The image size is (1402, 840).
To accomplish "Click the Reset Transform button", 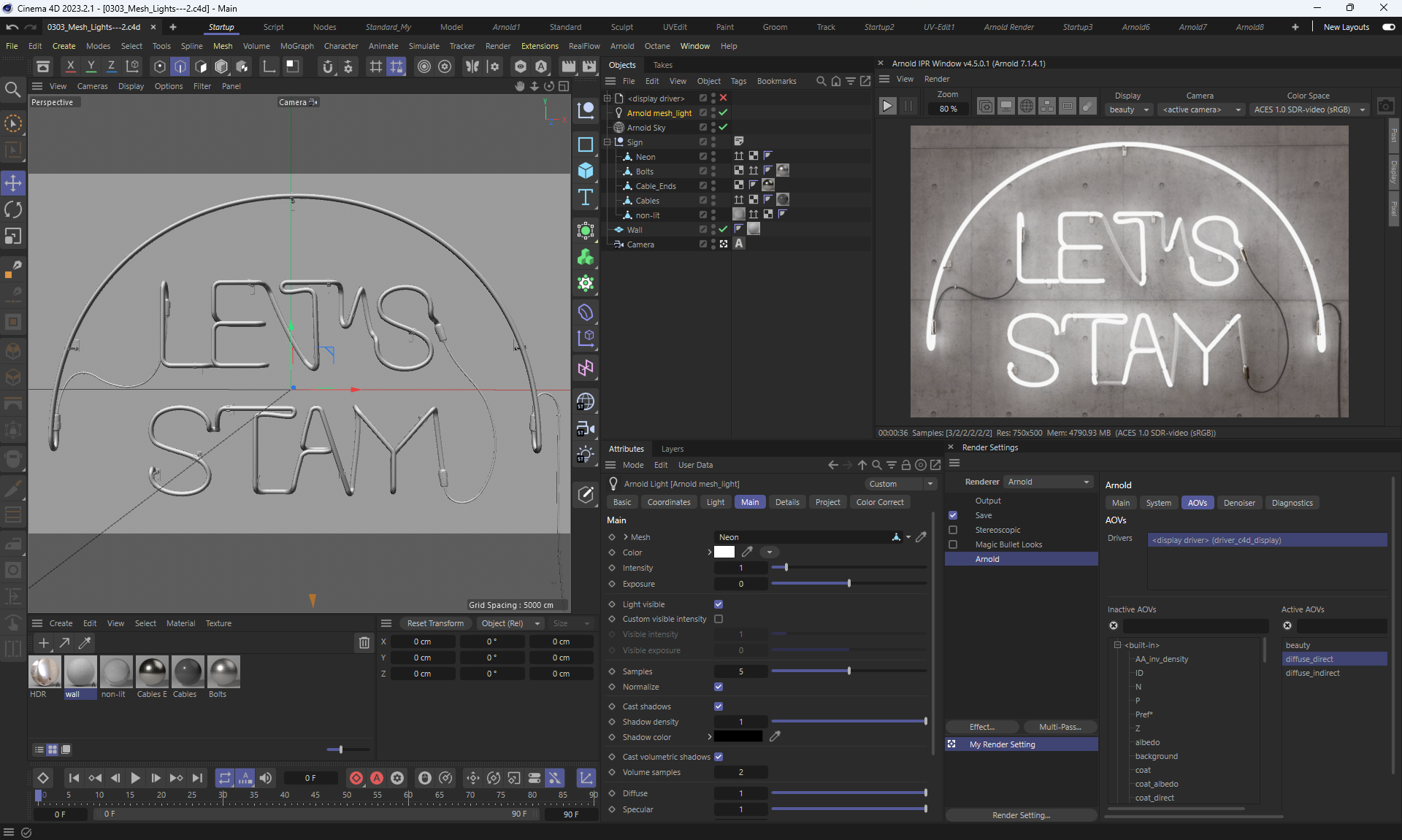I will point(435,623).
